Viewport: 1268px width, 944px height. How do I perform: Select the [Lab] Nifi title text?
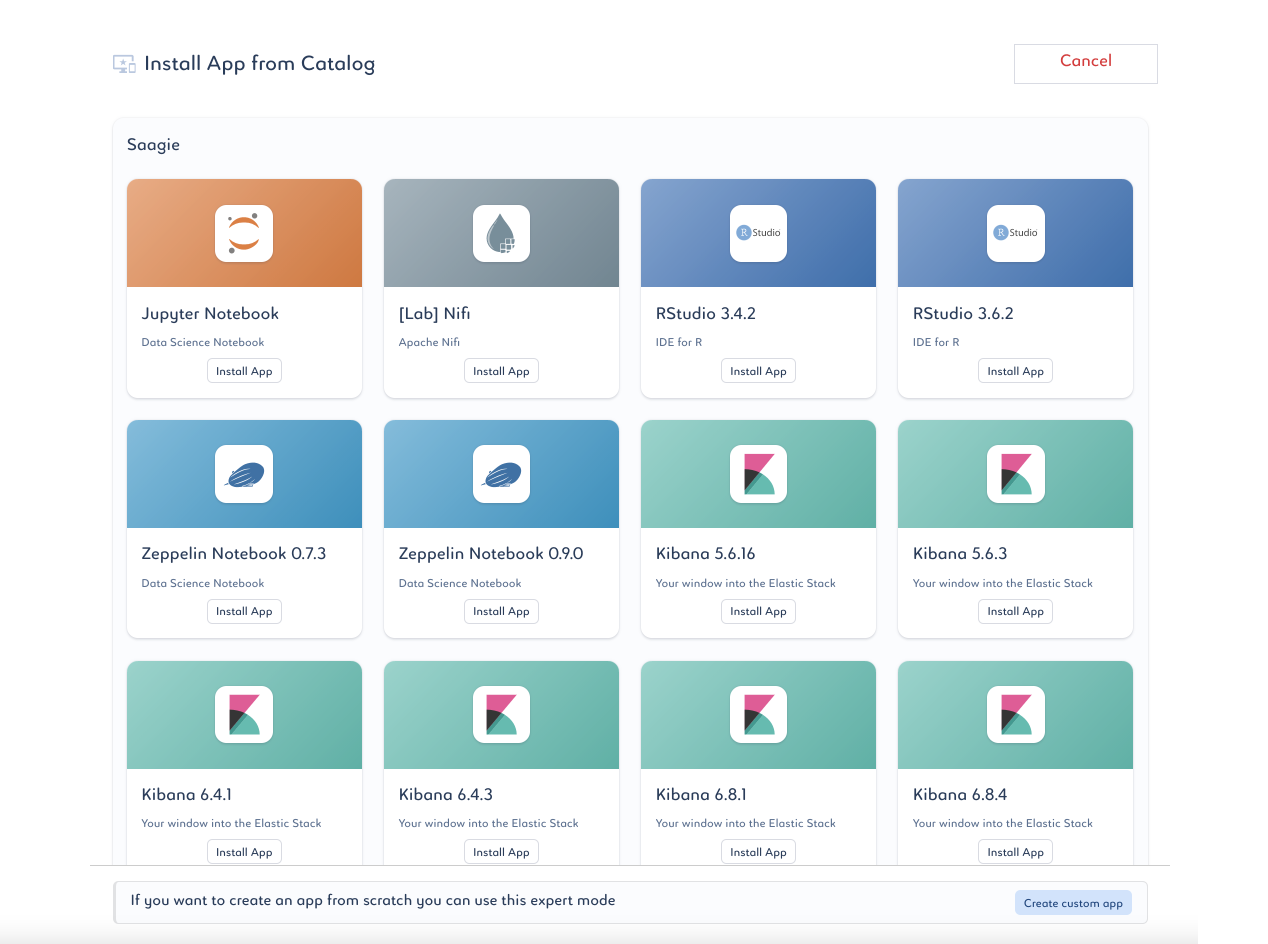434,314
